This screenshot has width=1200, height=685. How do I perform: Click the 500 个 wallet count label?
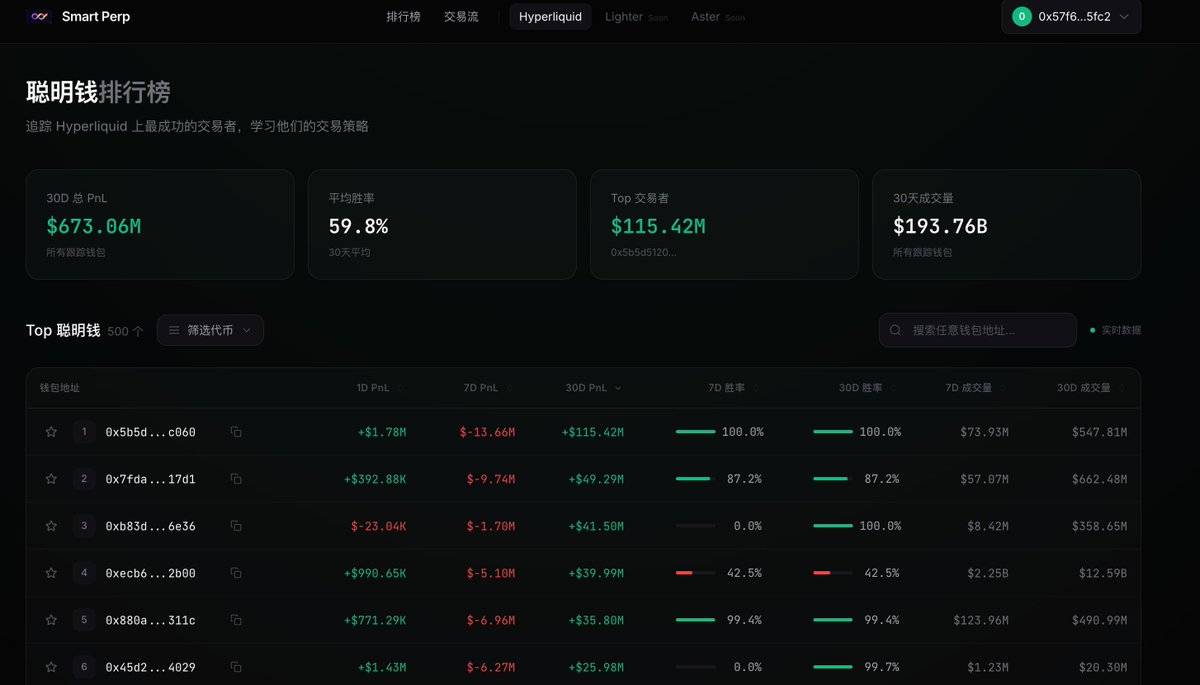pos(125,331)
